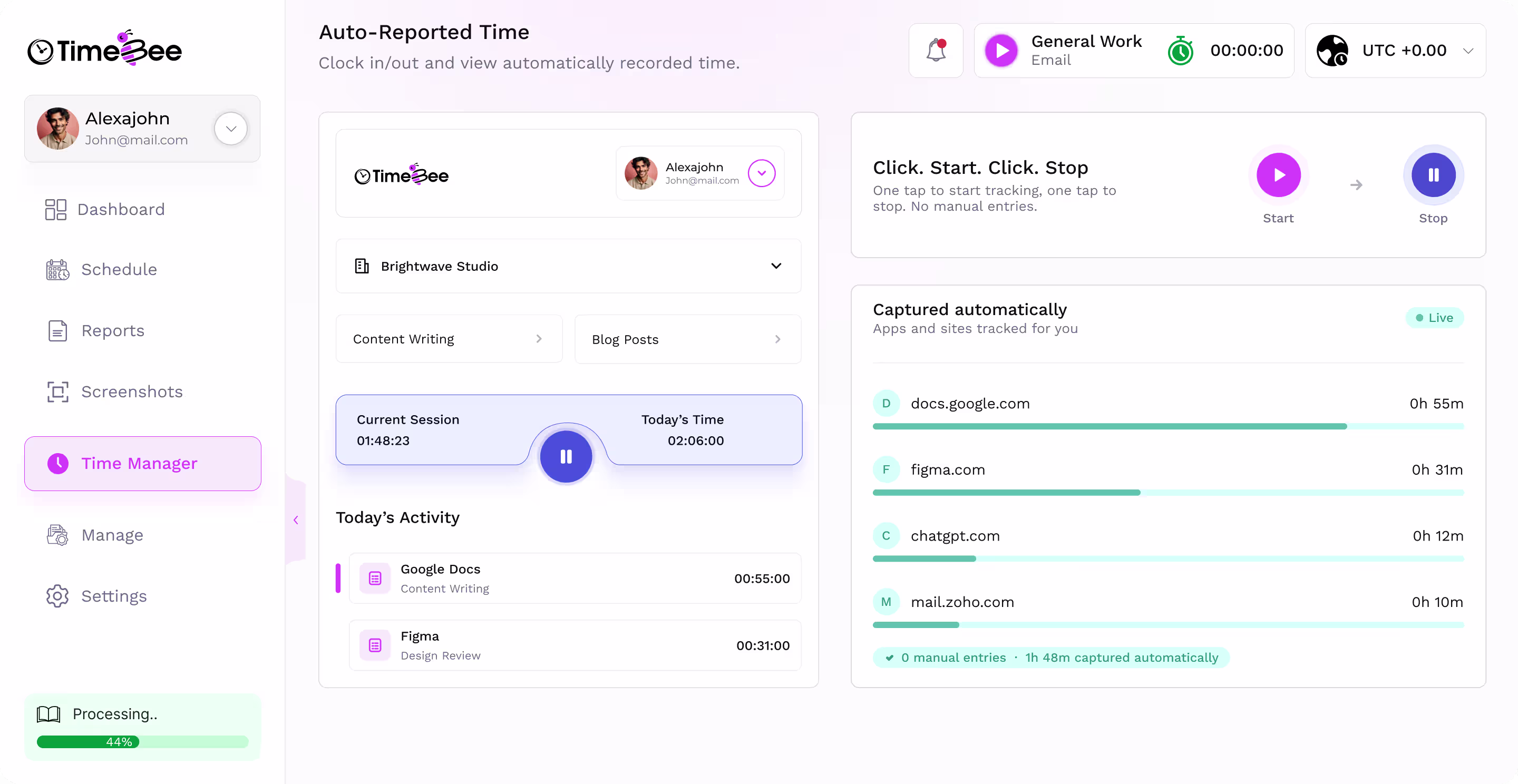1518x784 pixels.
Task: Open the Blog Posts task selector
Action: (x=688, y=340)
